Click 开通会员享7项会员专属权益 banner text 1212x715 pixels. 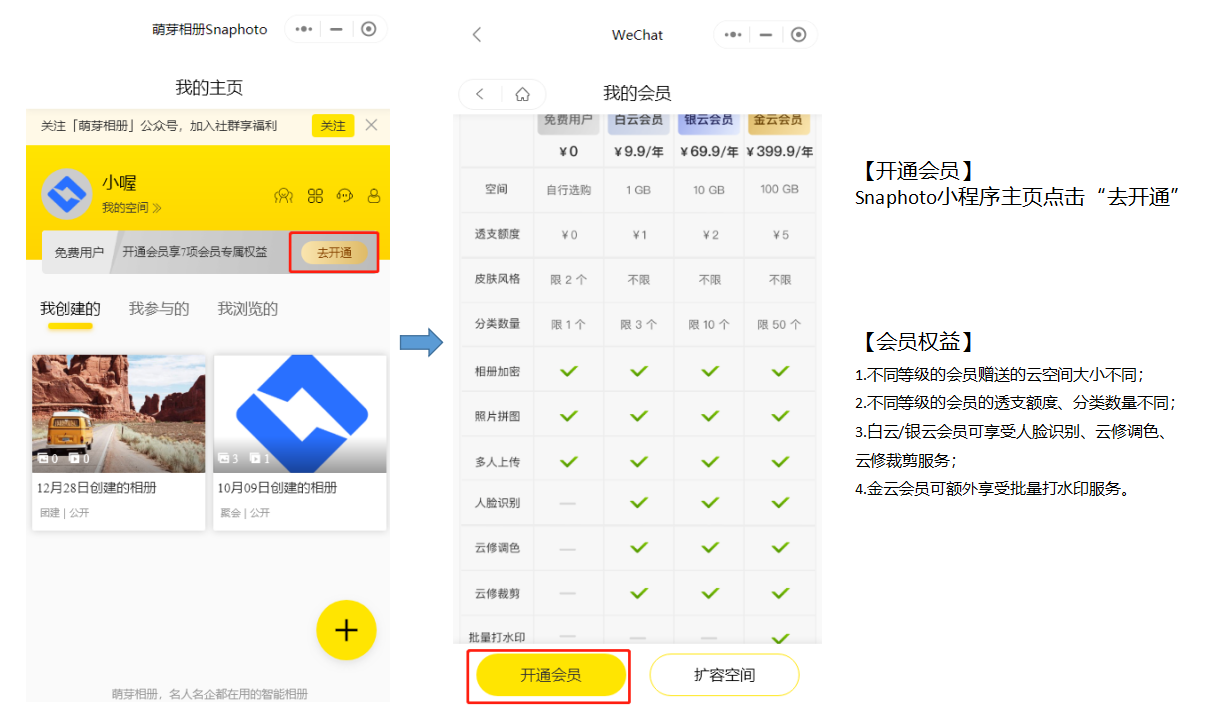coord(194,252)
